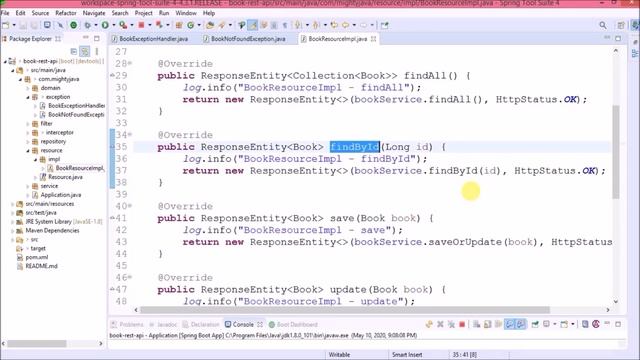Image resolution: width=640 pixels, height=360 pixels.
Task: Open dropdown arrow next to Run button
Action: [113, 25]
